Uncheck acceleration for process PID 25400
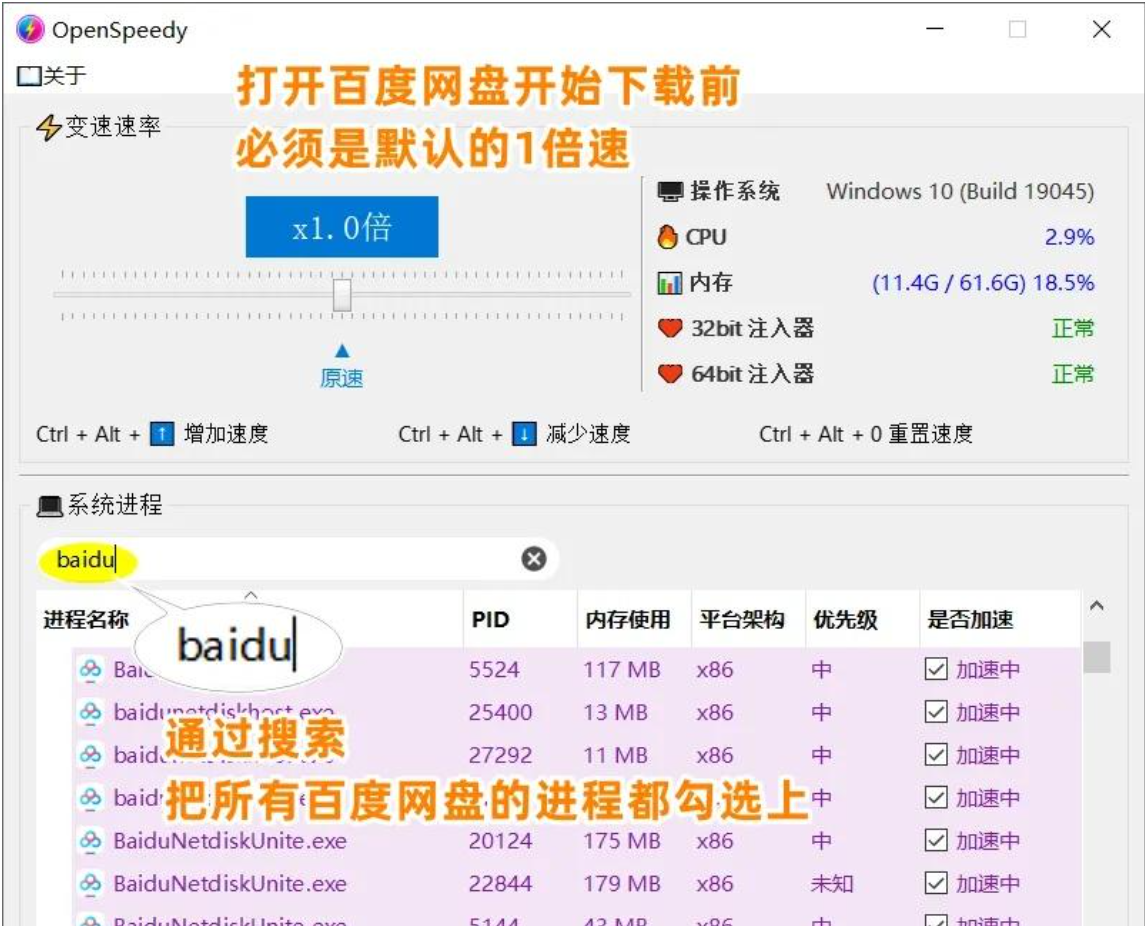Image resolution: width=1145 pixels, height=926 pixels. tap(935, 711)
